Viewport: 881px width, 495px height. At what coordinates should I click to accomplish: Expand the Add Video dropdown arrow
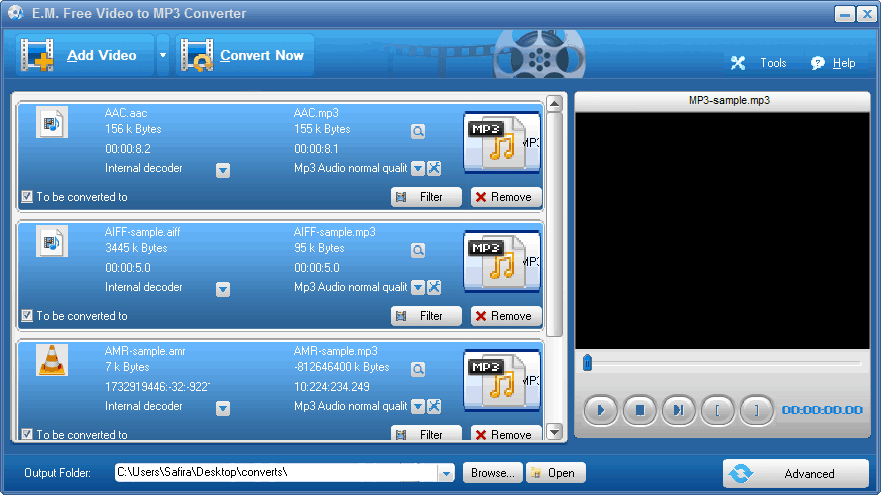[x=163, y=55]
